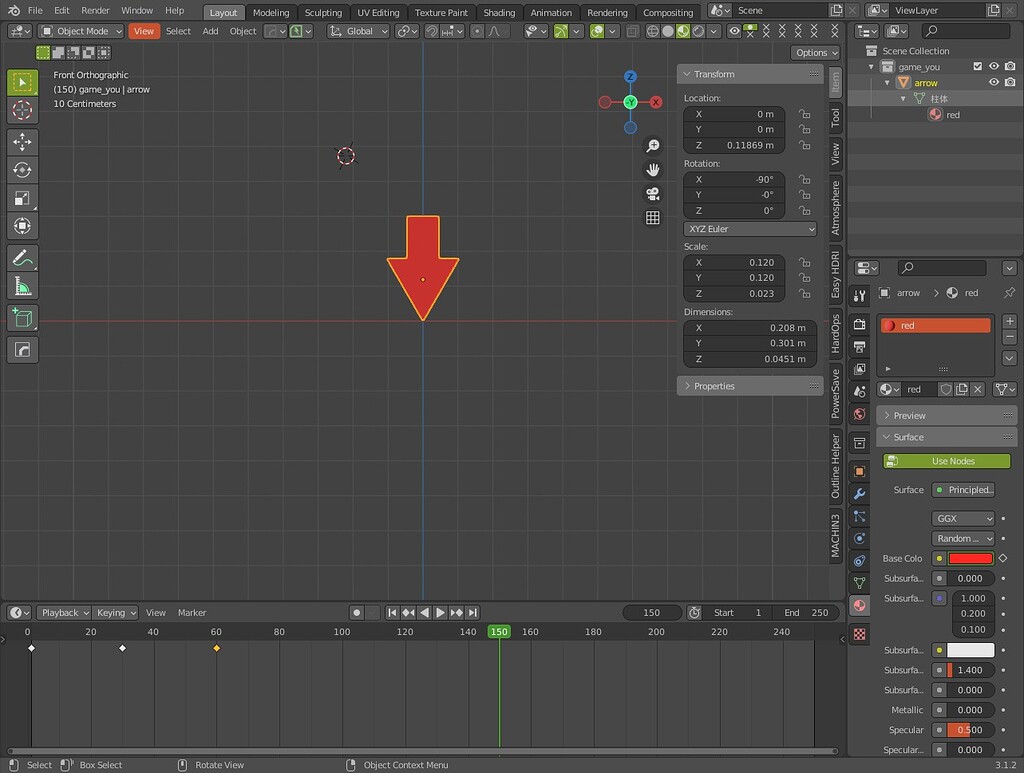Viewport: 1024px width, 773px height.
Task: Open the Object properties orange square tab
Action: click(859, 471)
